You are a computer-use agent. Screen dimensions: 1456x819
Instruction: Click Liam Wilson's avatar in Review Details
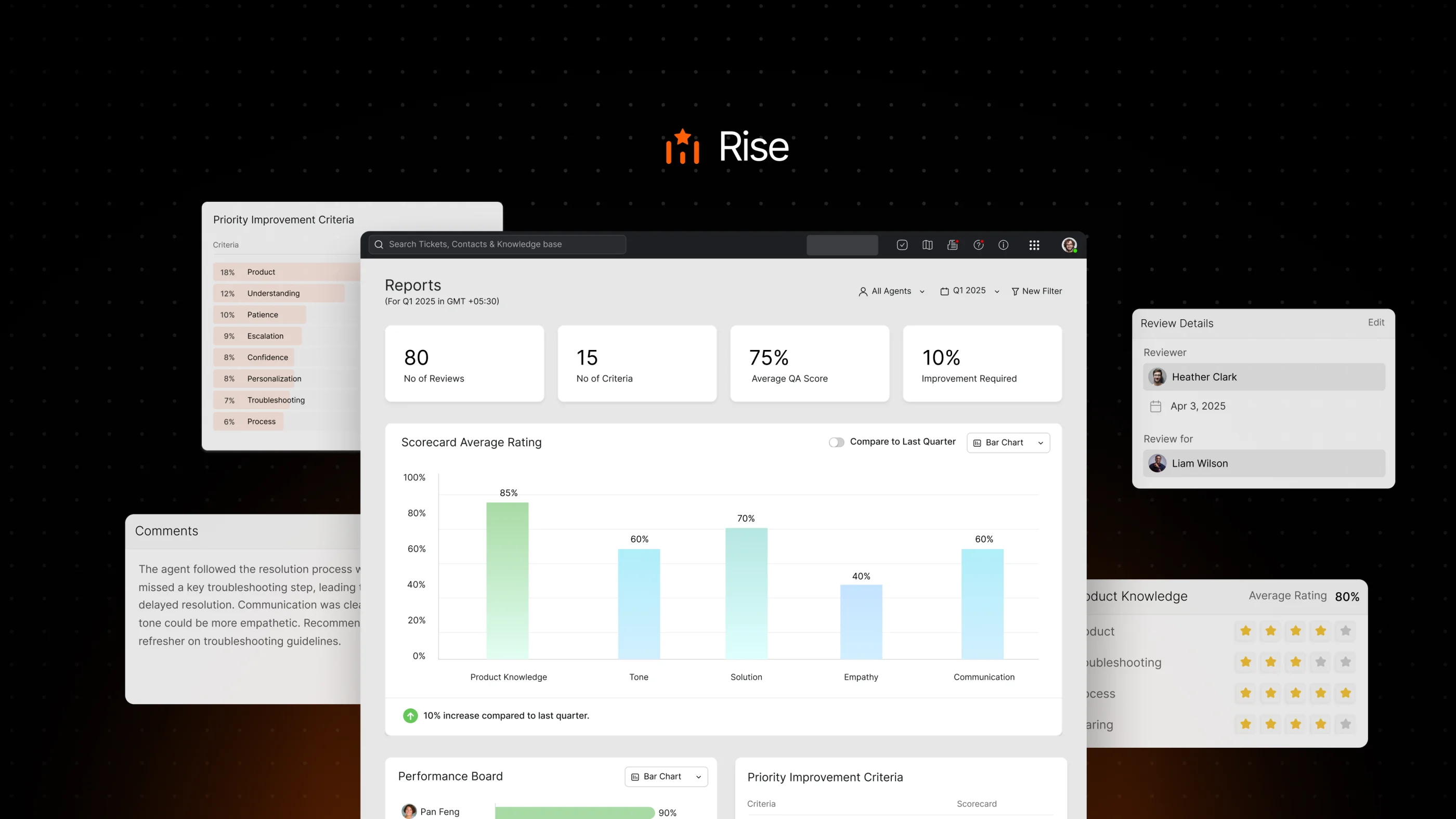tap(1157, 463)
